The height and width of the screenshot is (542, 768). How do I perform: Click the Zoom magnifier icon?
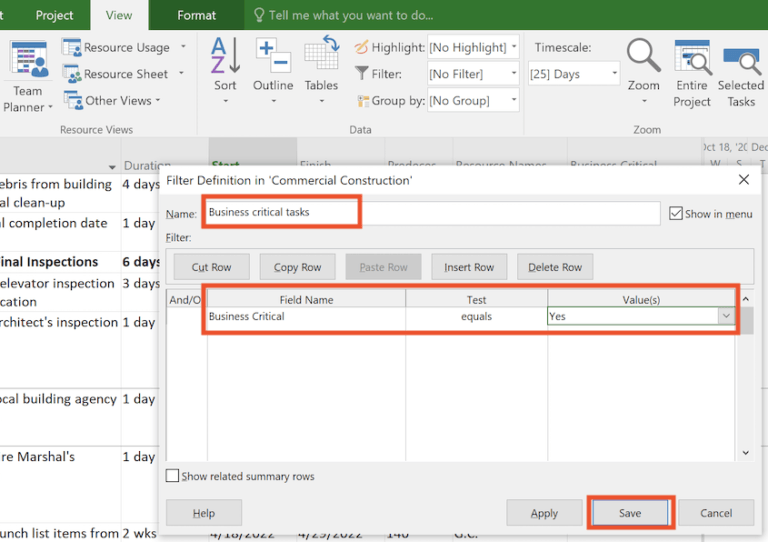tap(643, 55)
